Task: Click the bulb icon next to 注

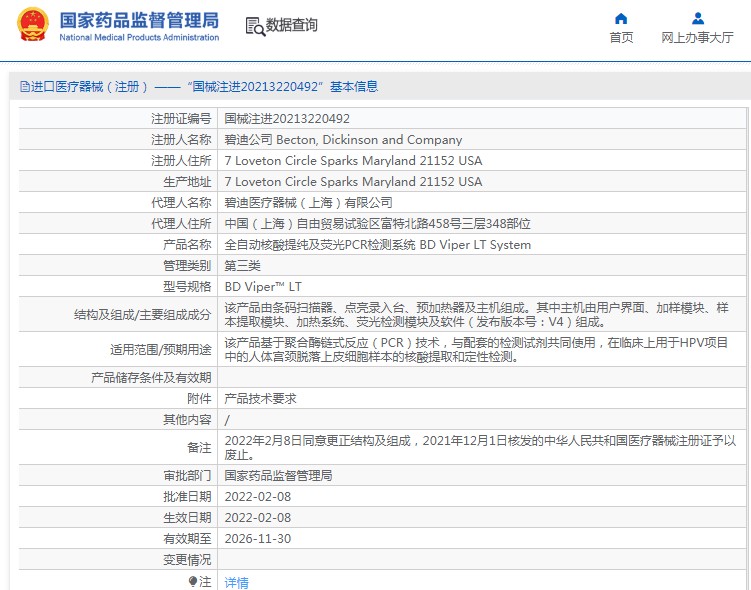Action: pyautogui.click(x=193, y=581)
